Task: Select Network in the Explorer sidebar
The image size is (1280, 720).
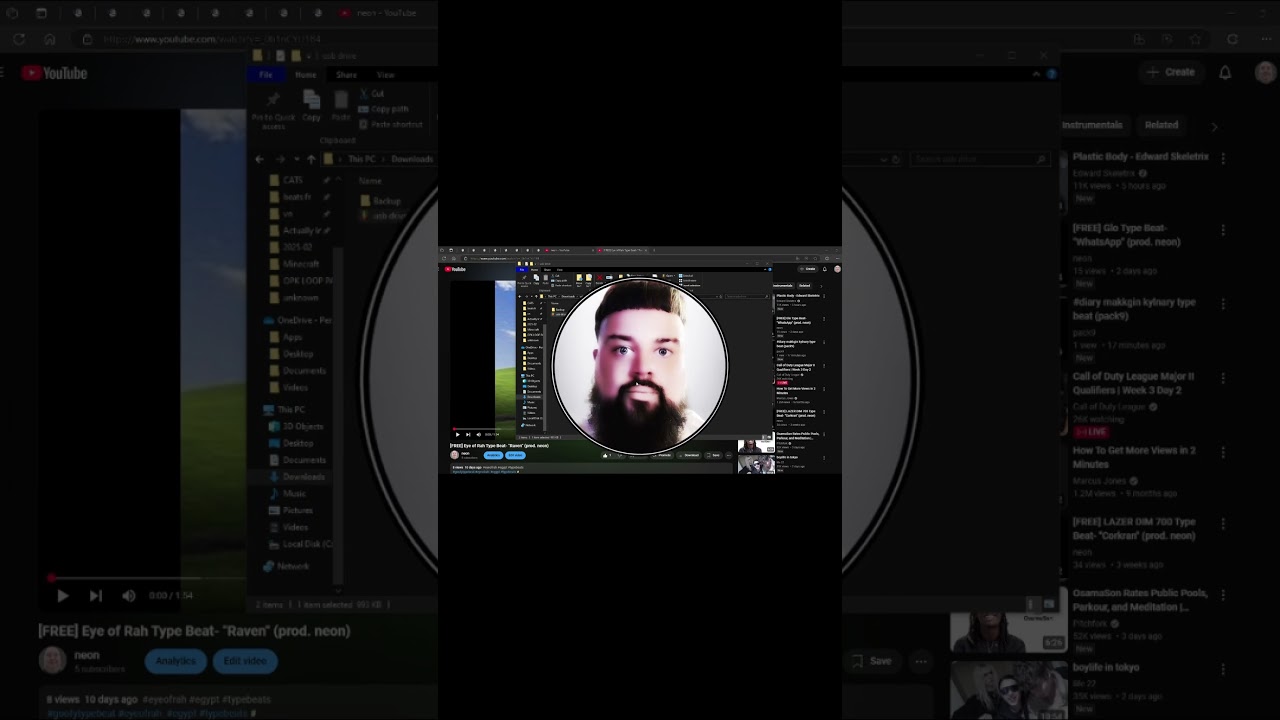Action: point(286,566)
